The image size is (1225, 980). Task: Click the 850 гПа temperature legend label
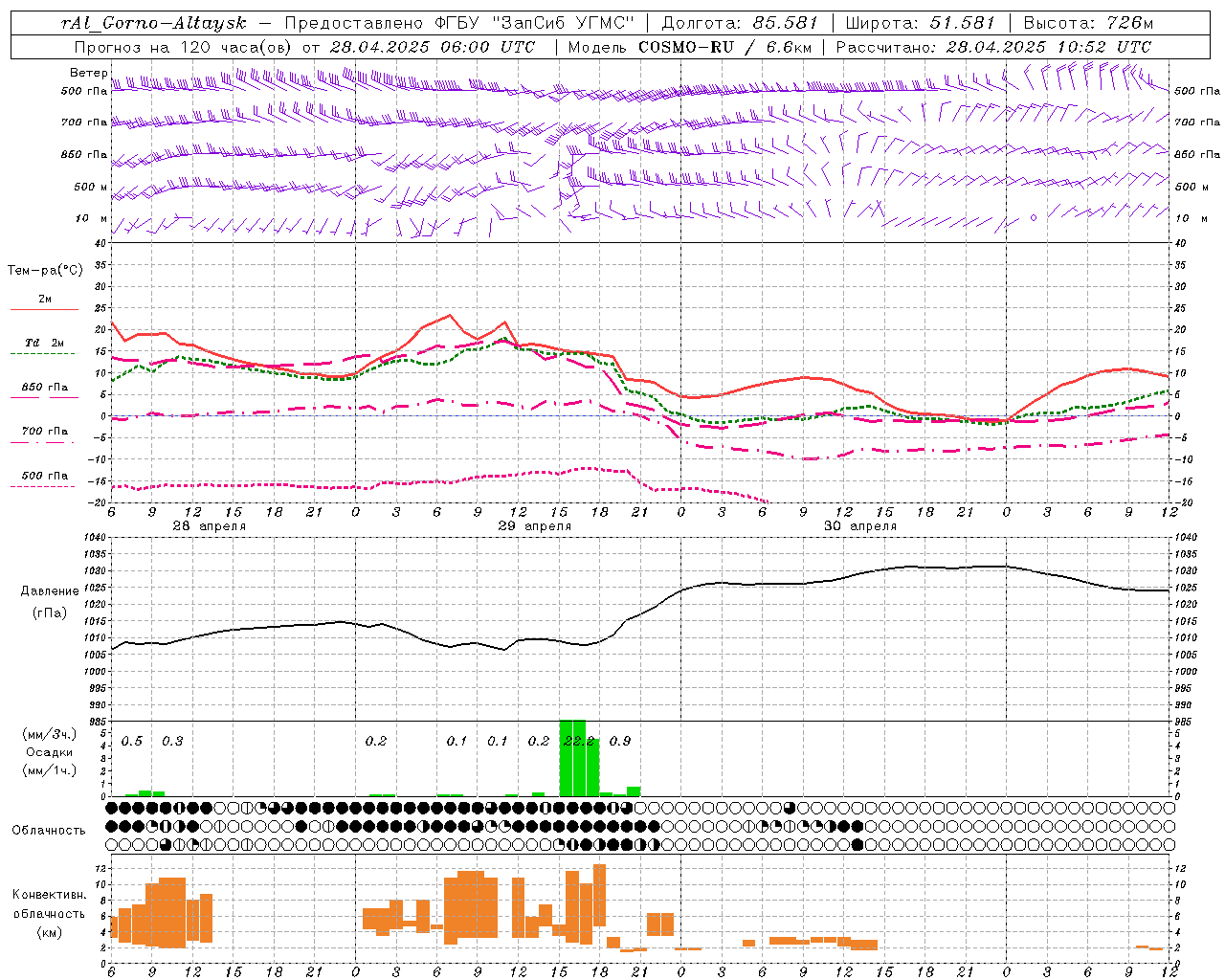point(45,388)
